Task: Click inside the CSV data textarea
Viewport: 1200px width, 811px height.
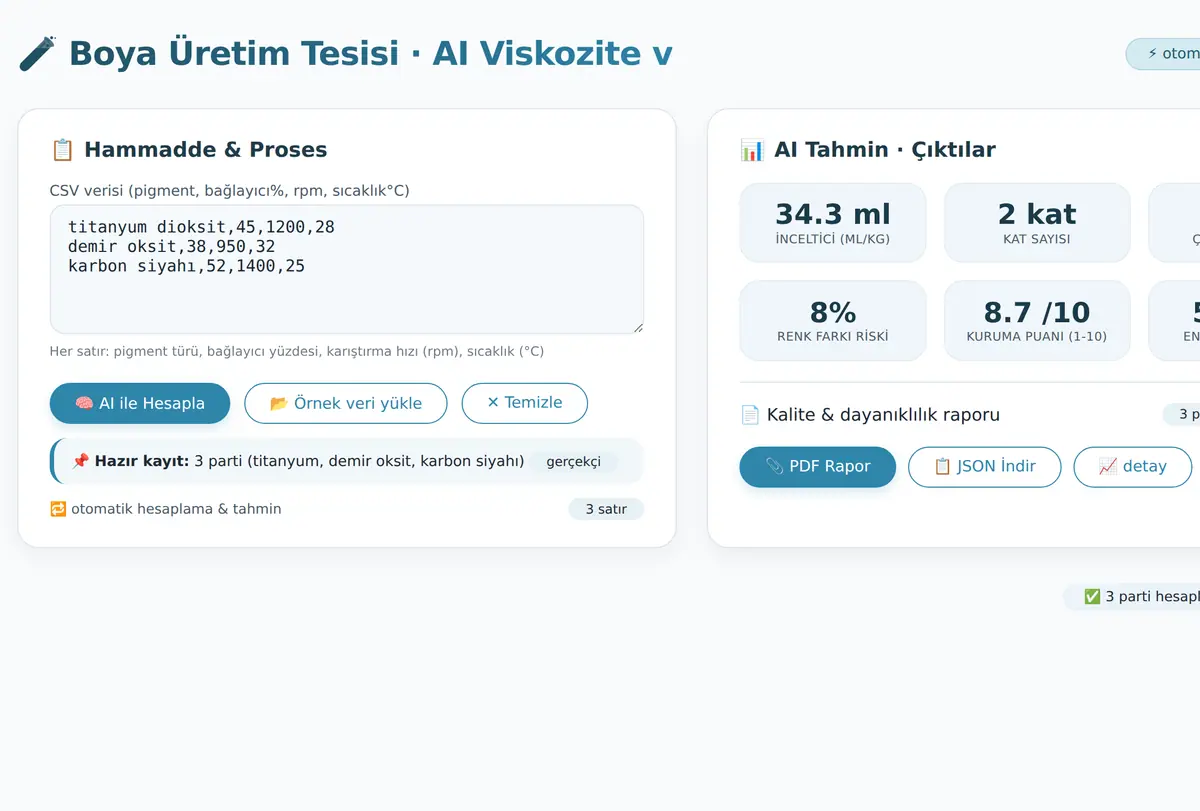Action: 347,269
